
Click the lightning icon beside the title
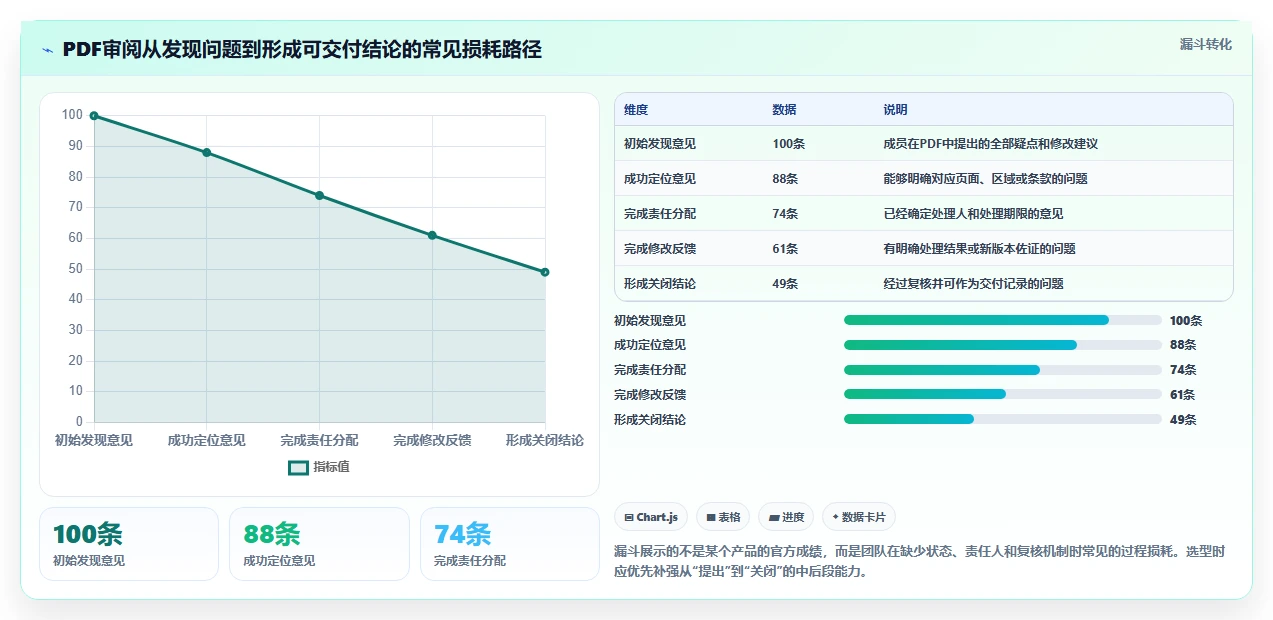pyautogui.click(x=47, y=50)
